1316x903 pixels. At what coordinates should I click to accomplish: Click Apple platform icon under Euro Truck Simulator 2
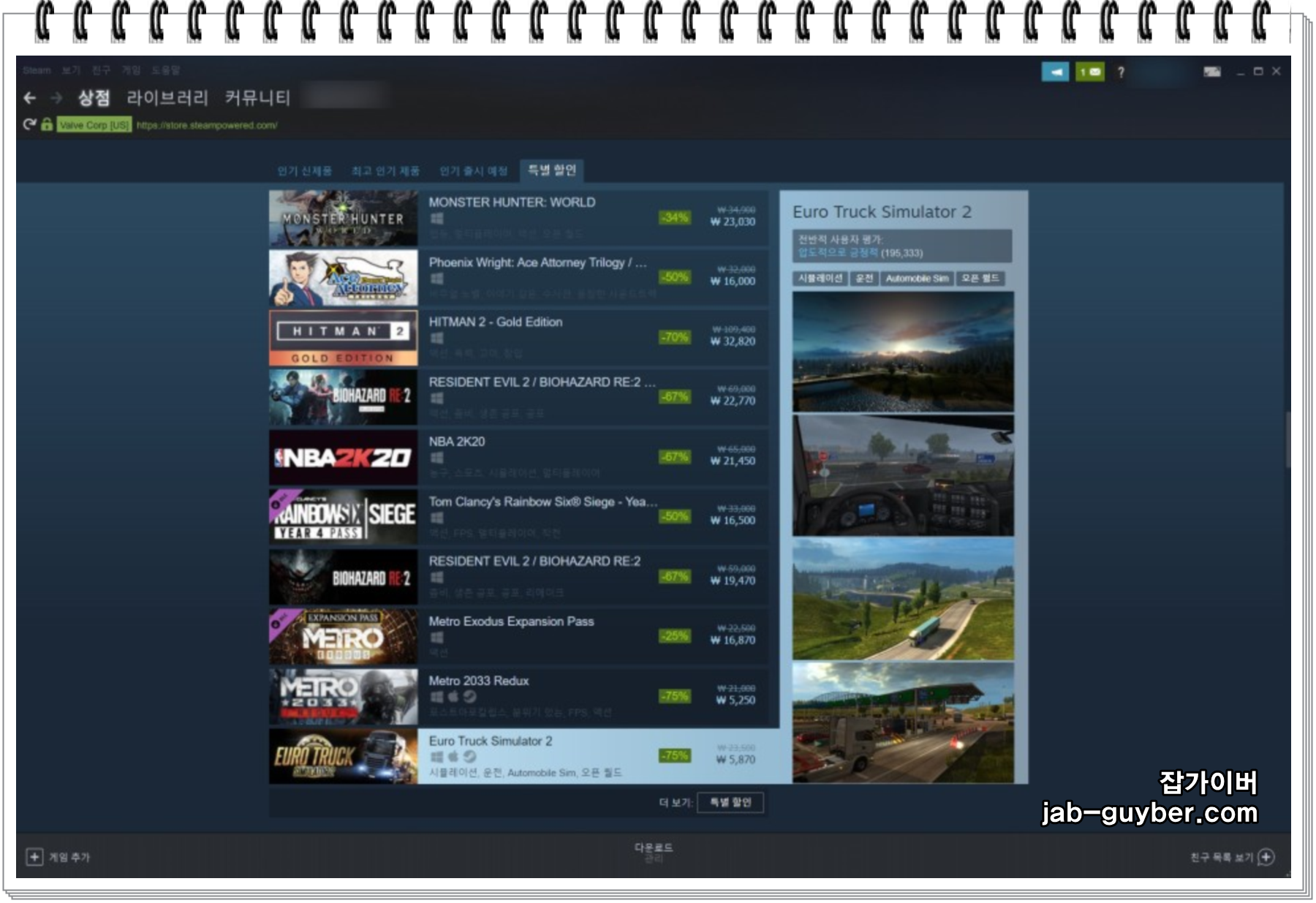(453, 756)
